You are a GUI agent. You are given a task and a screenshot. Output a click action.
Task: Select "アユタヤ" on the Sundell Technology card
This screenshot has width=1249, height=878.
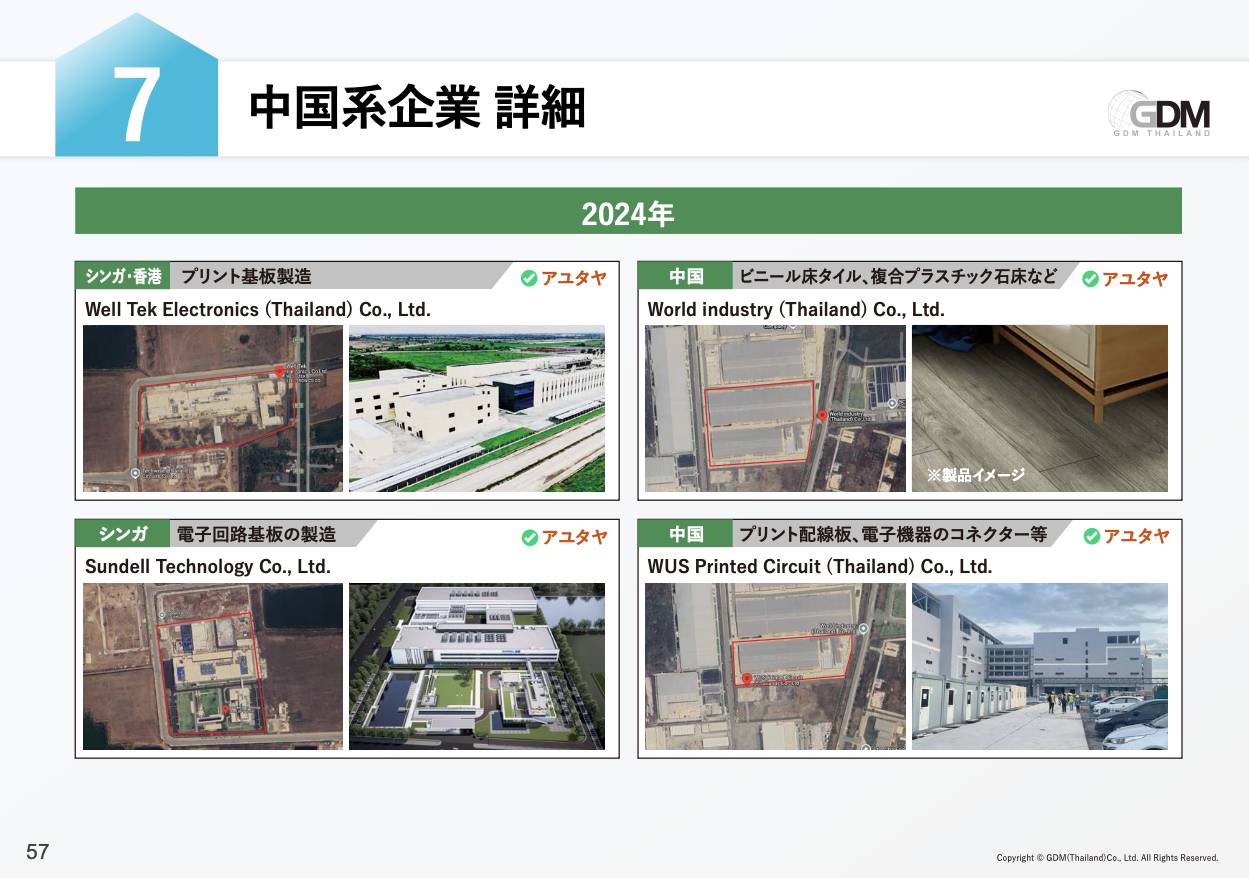574,538
